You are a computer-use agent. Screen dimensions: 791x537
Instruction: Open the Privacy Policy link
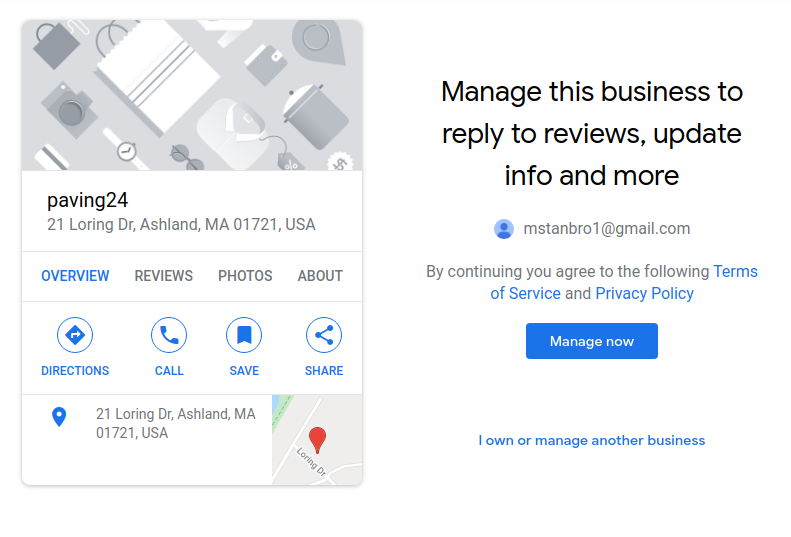click(644, 293)
